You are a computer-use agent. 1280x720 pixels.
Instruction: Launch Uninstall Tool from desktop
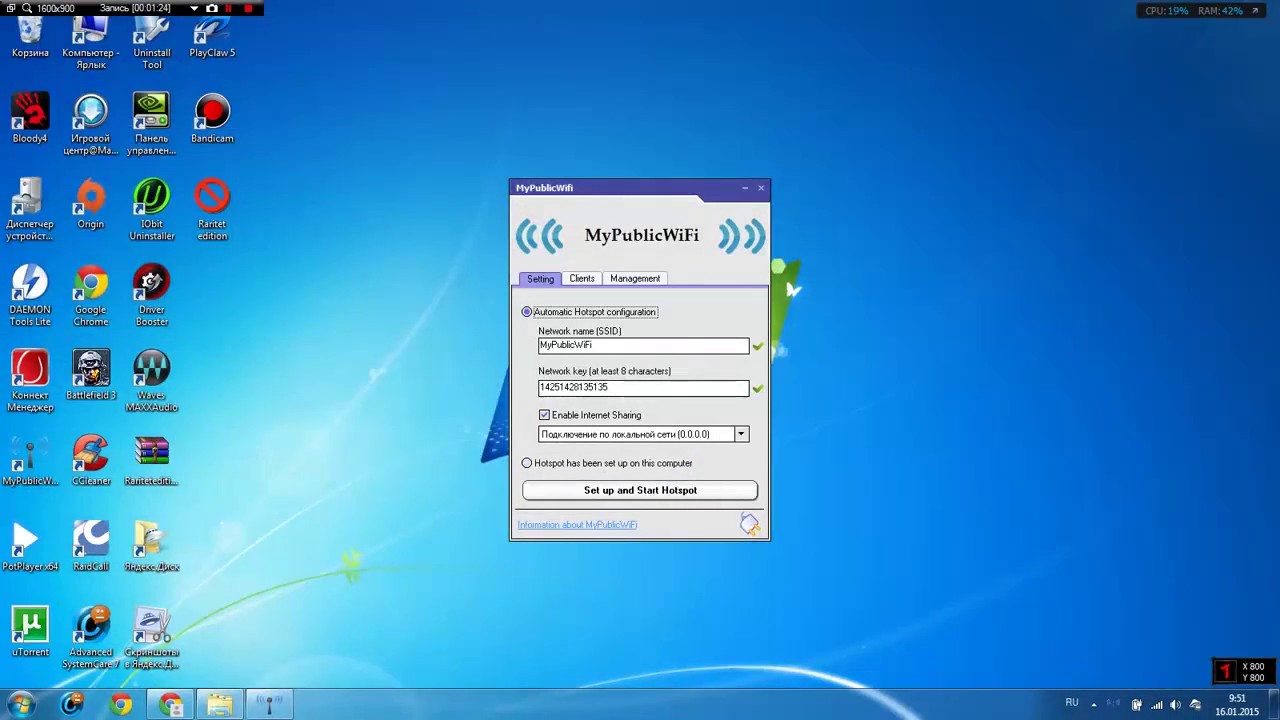[x=152, y=41]
